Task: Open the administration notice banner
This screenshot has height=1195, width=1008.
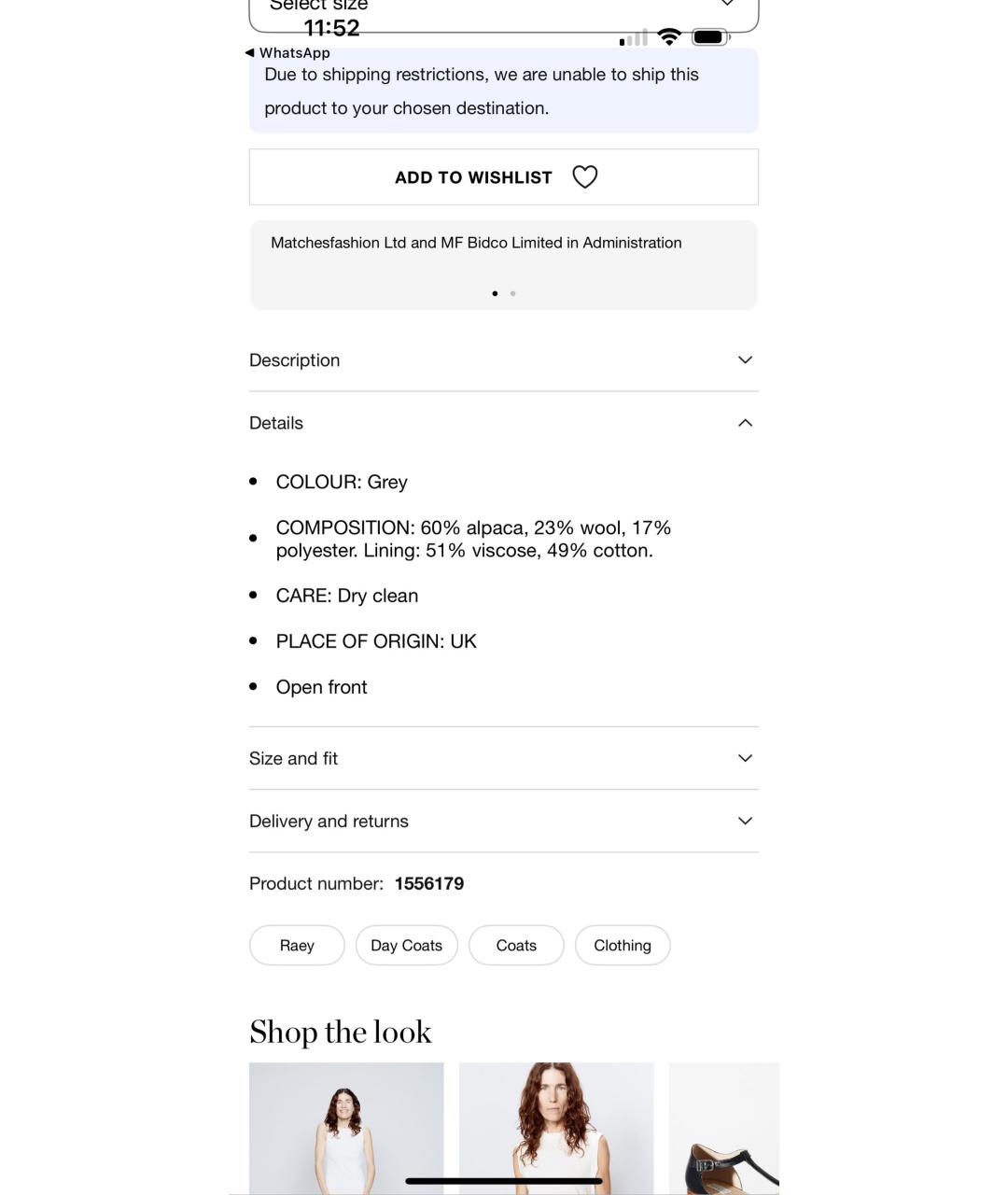Action: [504, 265]
